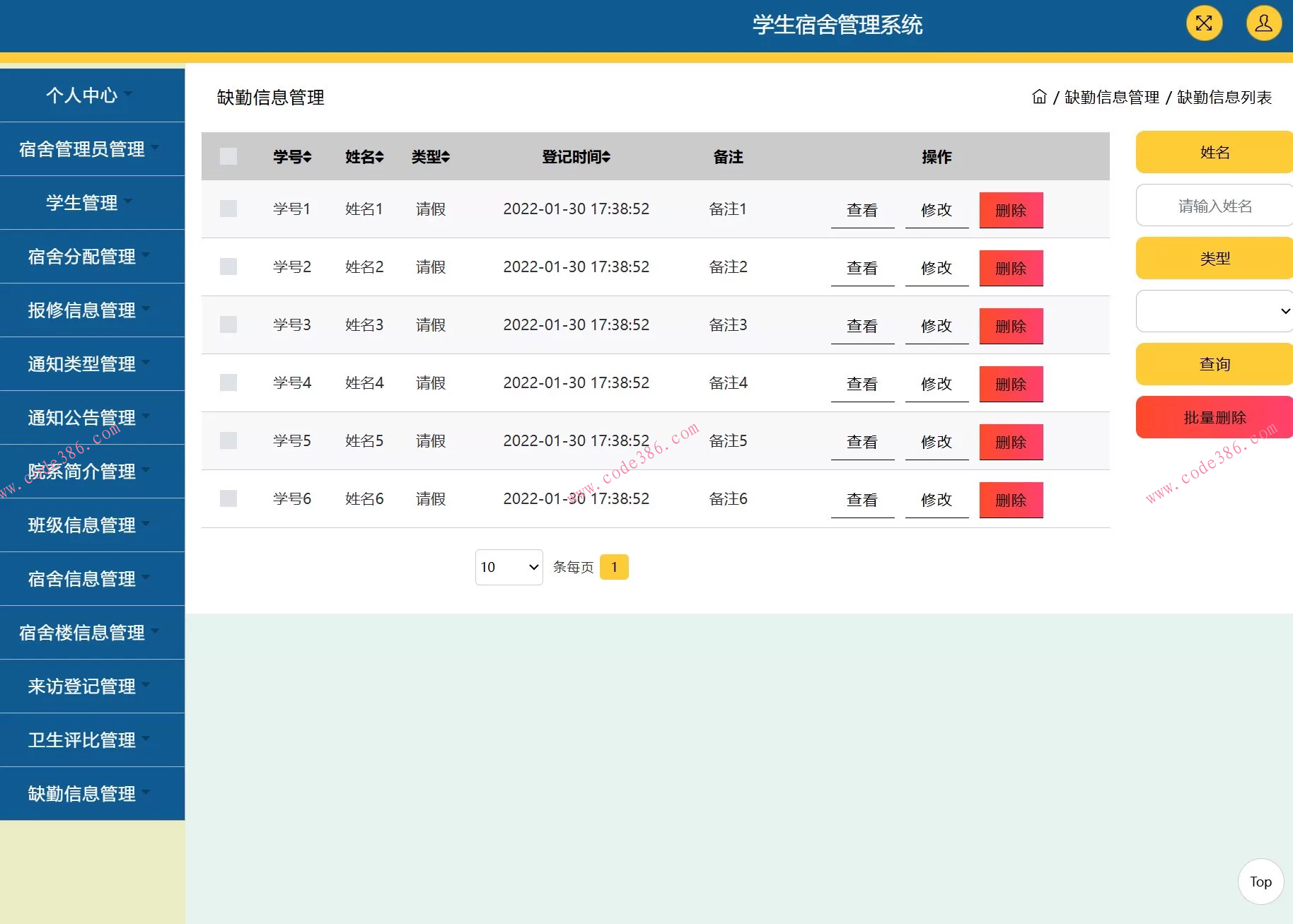Click the 批量删除 button
This screenshot has height=924, width=1293.
tap(1214, 417)
